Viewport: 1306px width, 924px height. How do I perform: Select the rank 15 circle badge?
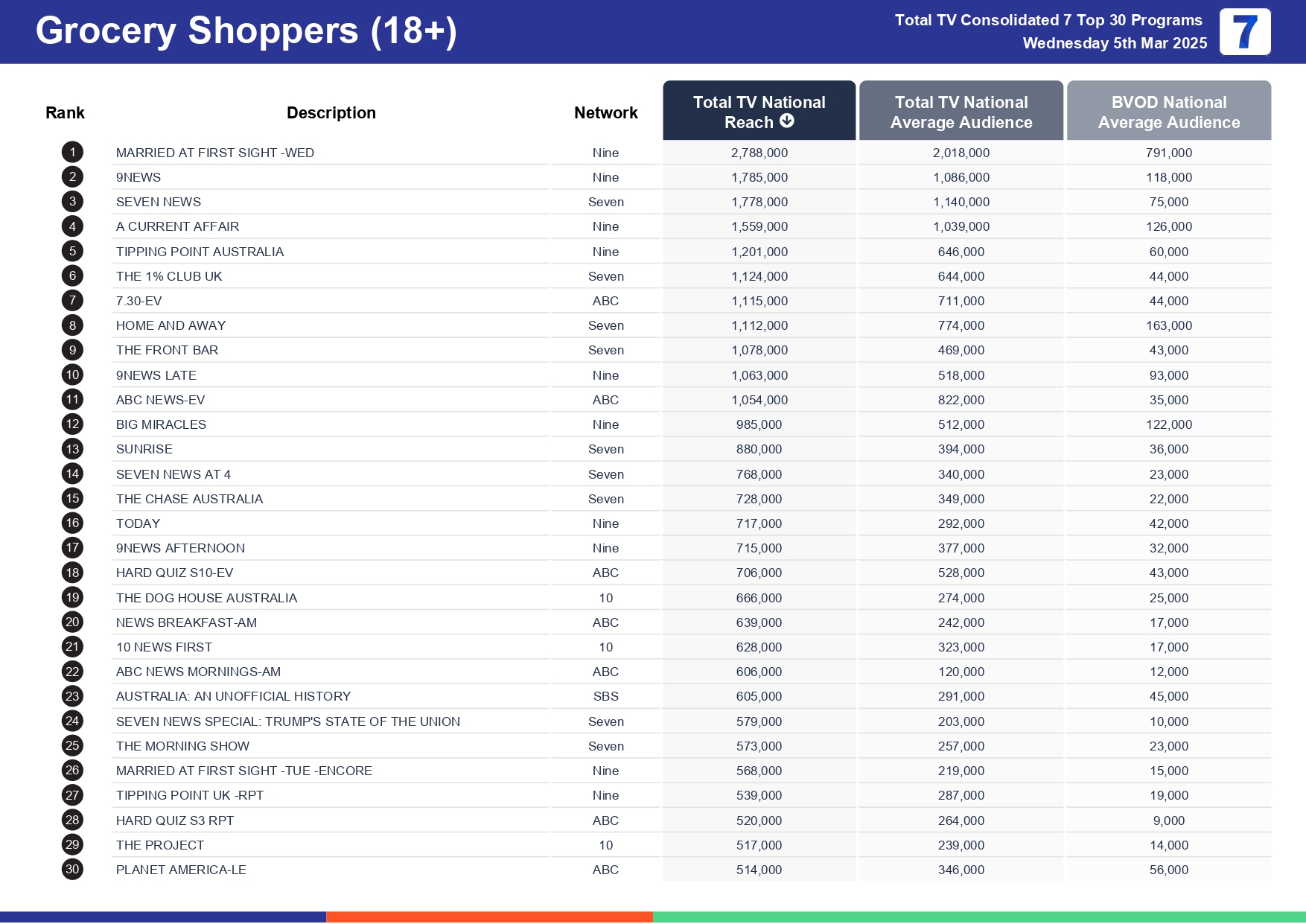click(x=72, y=499)
